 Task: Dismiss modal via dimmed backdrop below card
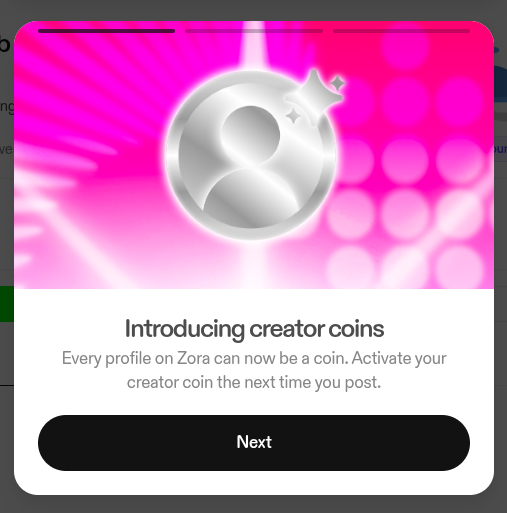253,505
